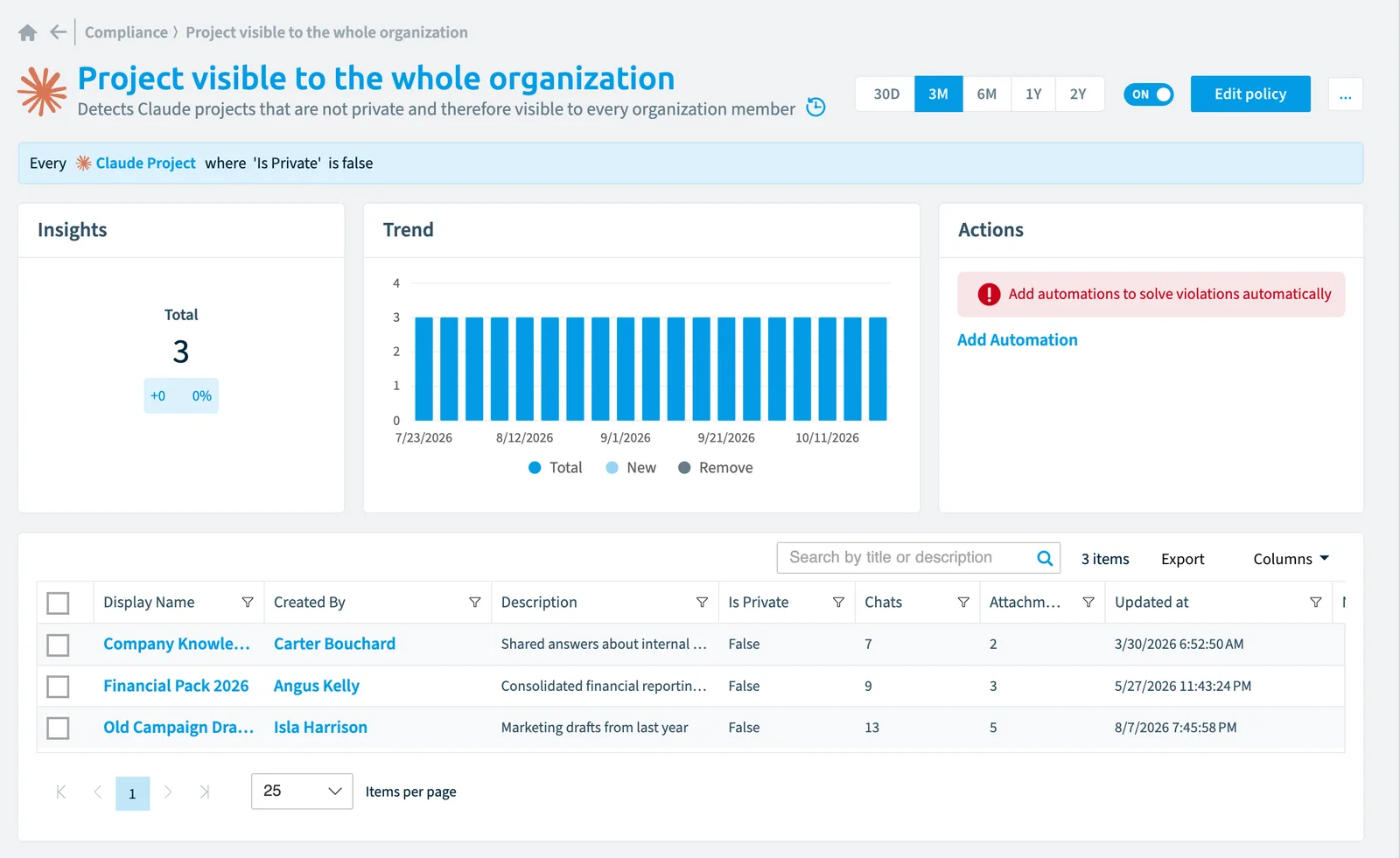Viewport: 1400px width, 858px height.
Task: Open Compliance breadcrumb link
Action: [x=126, y=32]
